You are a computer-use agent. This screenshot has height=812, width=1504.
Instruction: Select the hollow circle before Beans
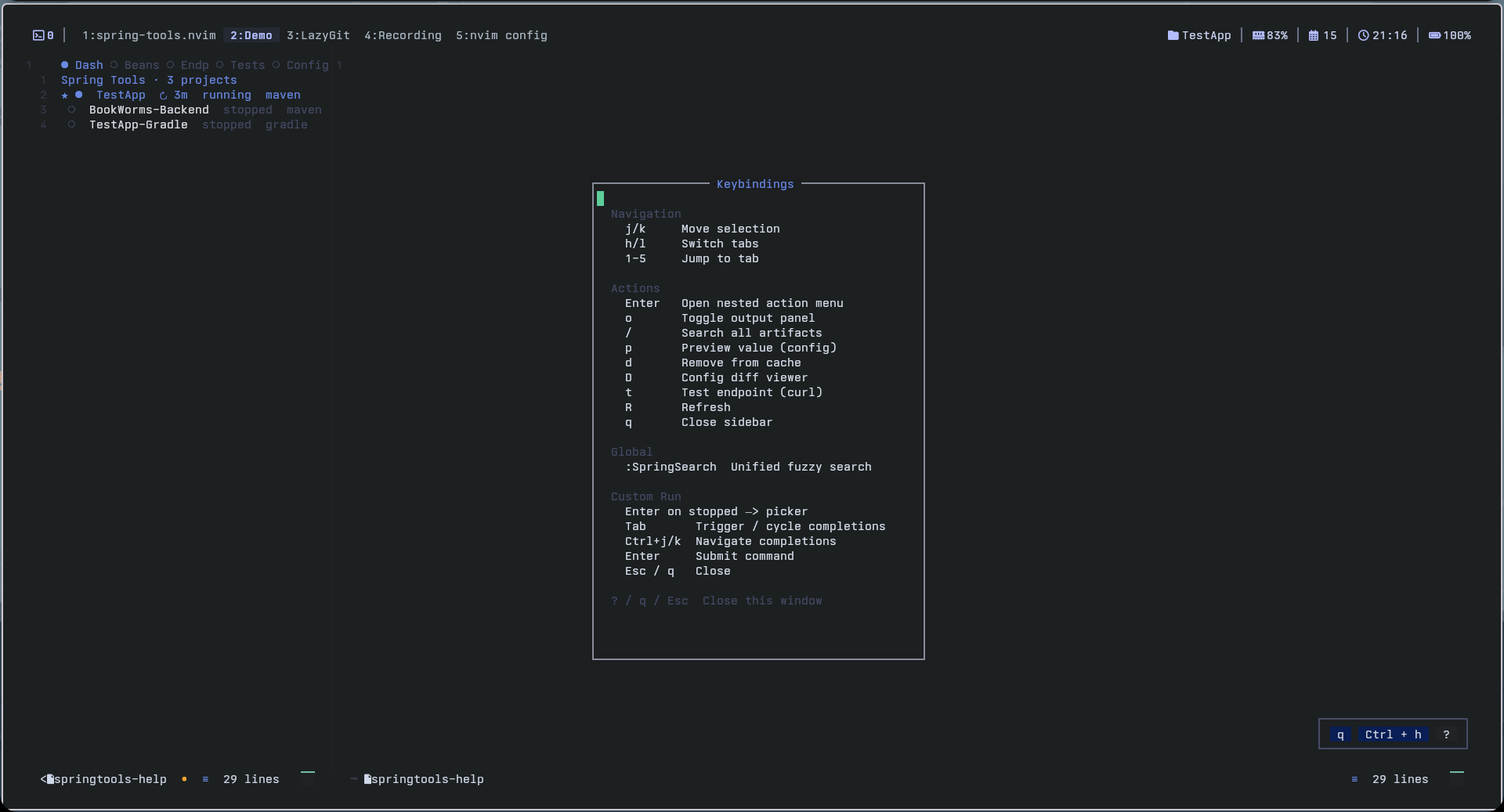click(x=114, y=65)
